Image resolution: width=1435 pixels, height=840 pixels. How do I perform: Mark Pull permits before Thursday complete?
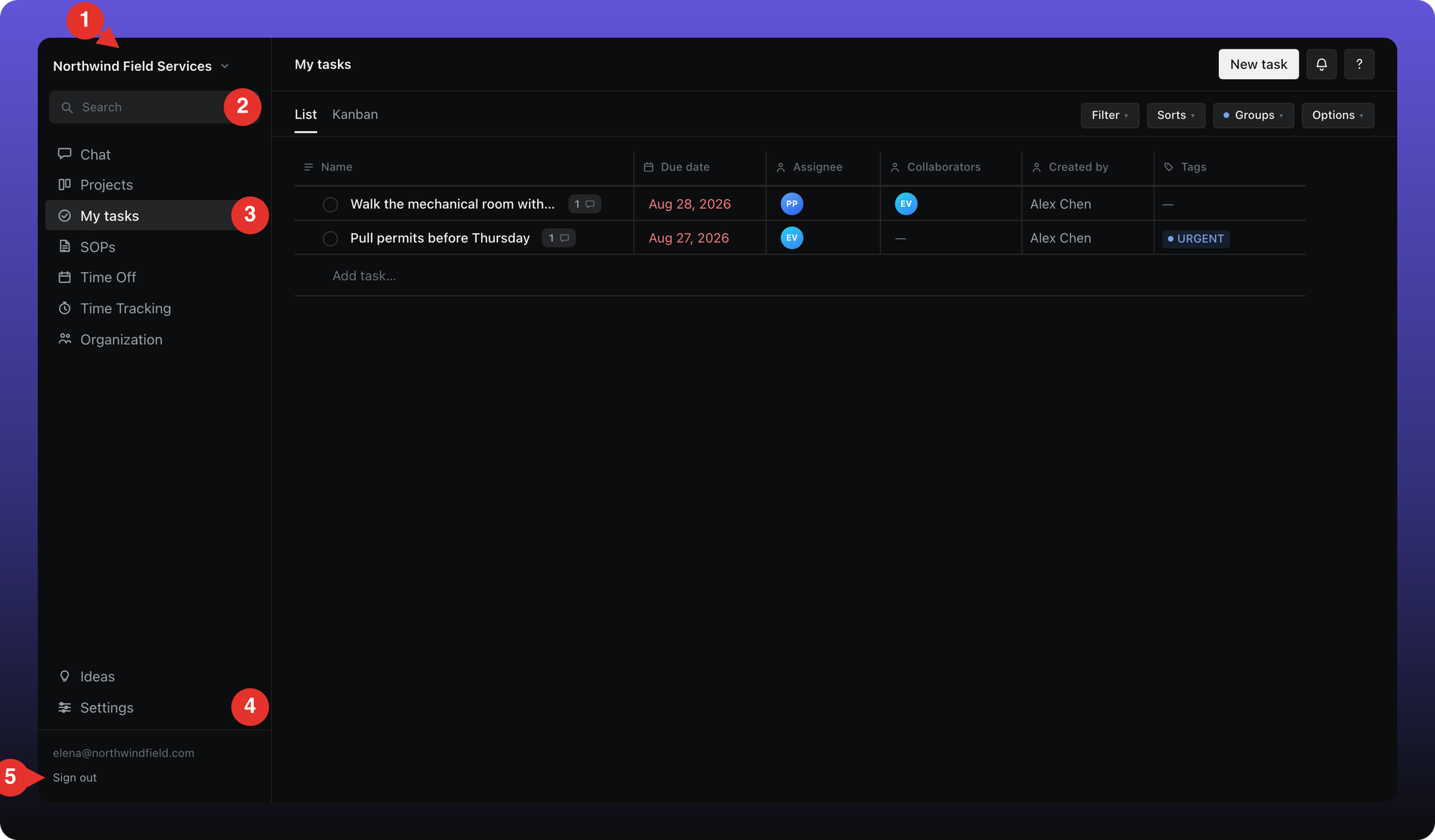(x=330, y=239)
